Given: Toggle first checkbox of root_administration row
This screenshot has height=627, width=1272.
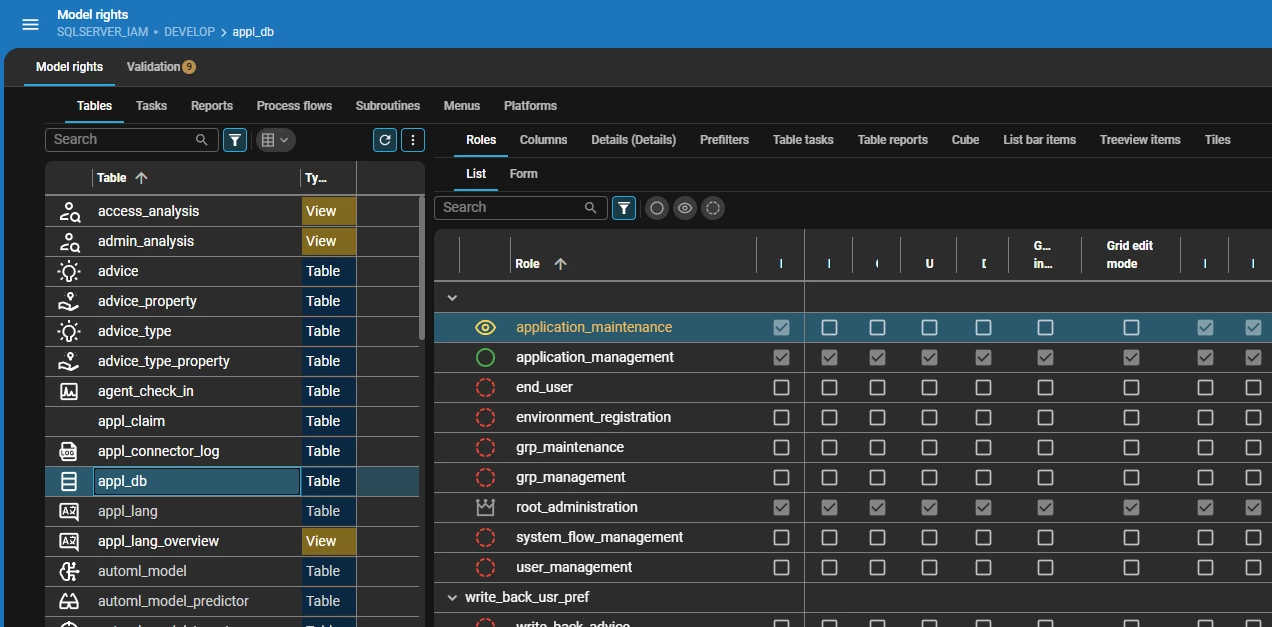Looking at the screenshot, I should tap(781, 507).
